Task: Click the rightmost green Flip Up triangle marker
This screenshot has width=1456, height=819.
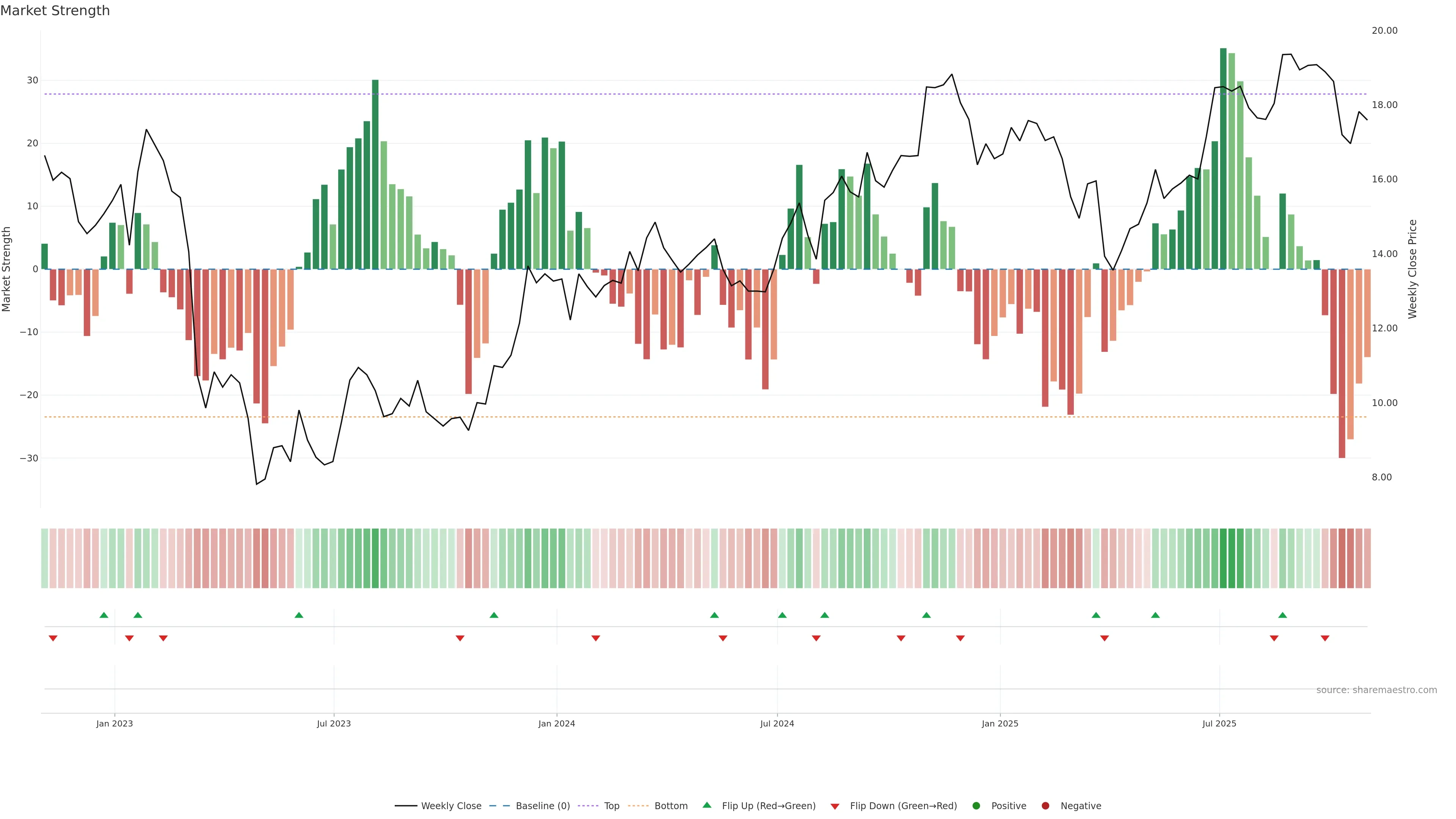Action: pyautogui.click(x=1282, y=615)
